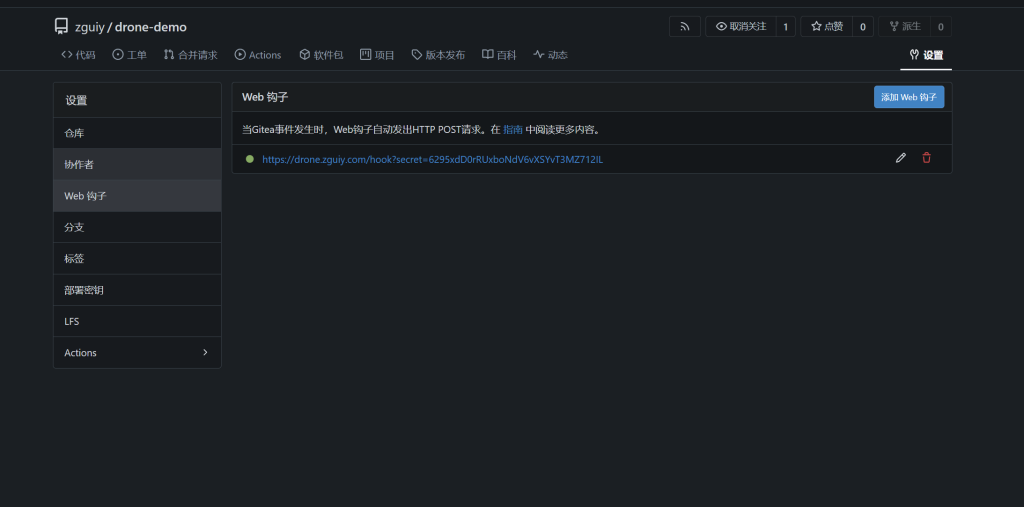Click the repository icon beside zguiy
The width and height of the screenshot is (1024, 507).
click(x=62, y=27)
